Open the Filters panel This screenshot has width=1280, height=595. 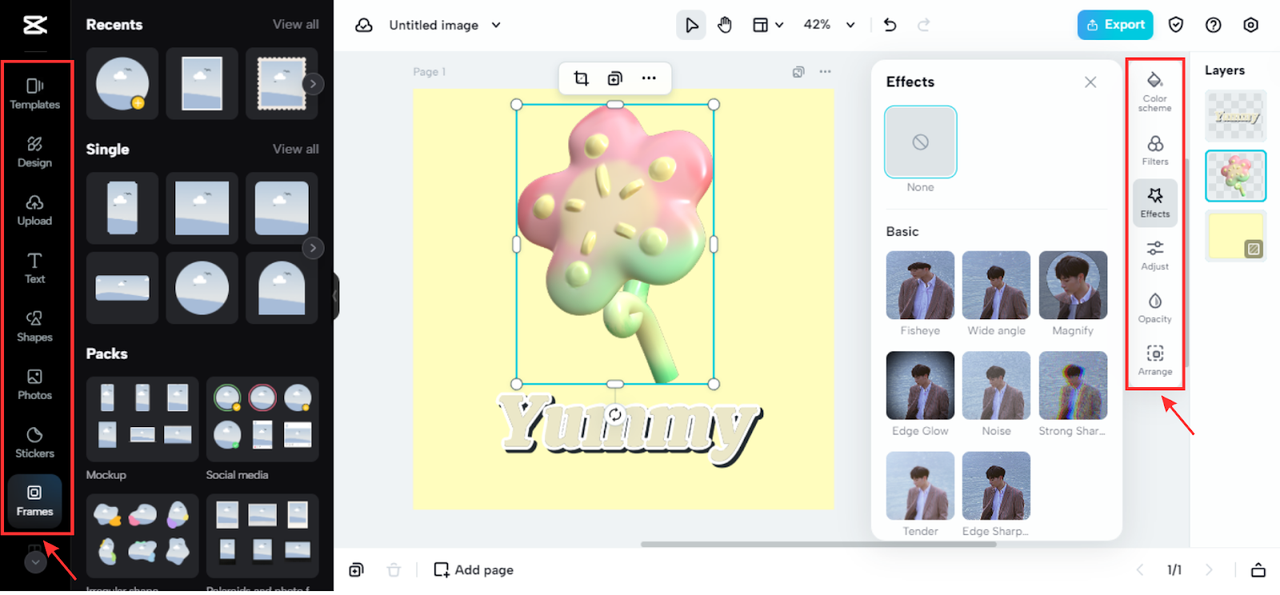coord(1155,150)
